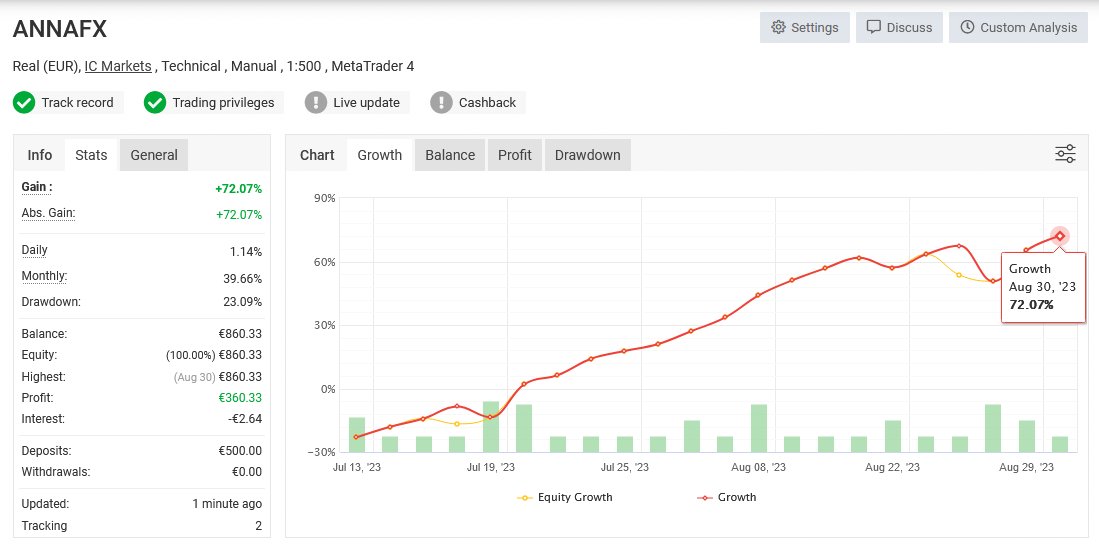Click the Drawdown value 23.09%

(x=242, y=302)
